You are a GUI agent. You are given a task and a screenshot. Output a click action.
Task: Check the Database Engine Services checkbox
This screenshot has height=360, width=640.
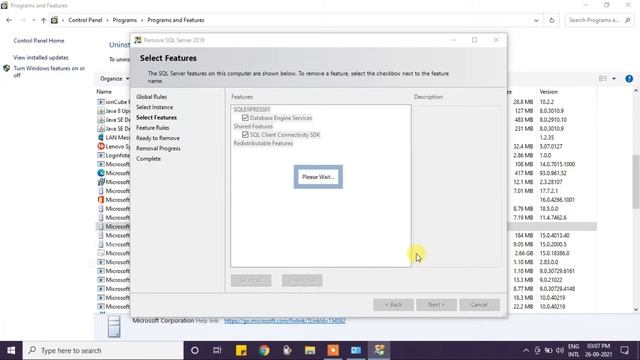(245, 118)
